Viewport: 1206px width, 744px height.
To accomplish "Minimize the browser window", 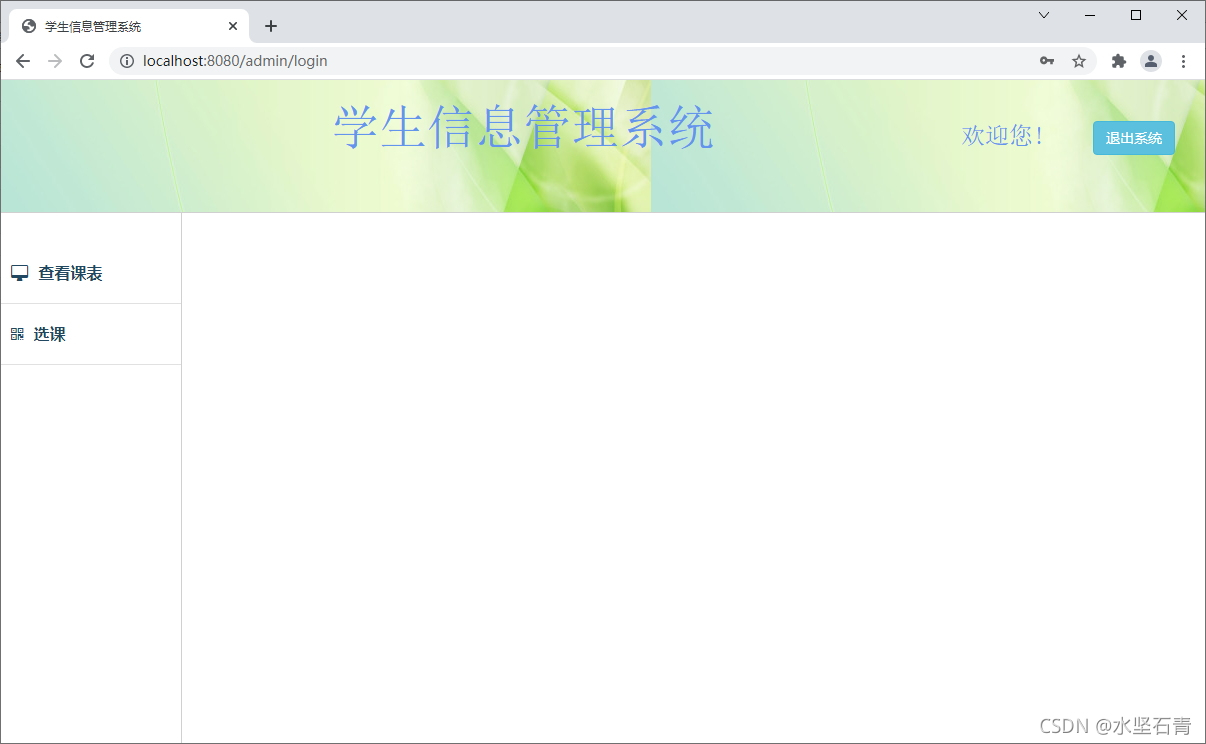I will [x=1090, y=15].
